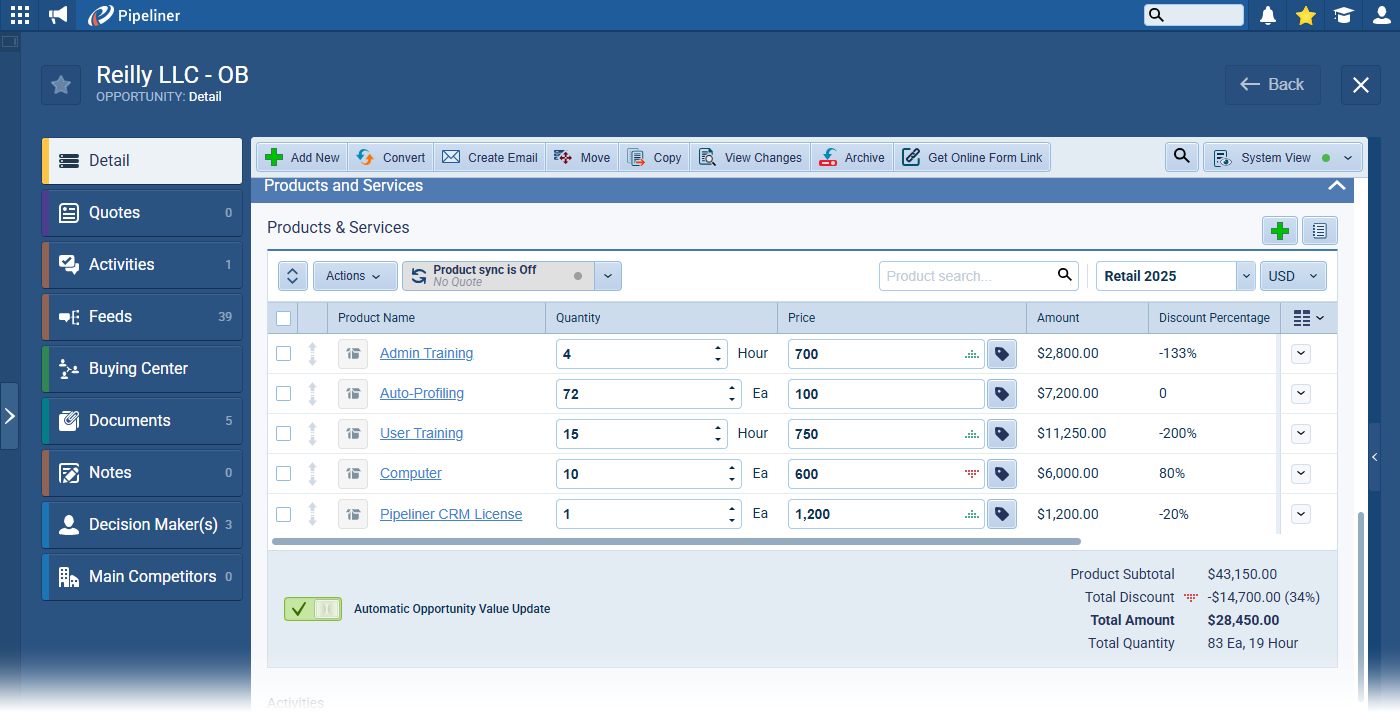Click the search magnifier next to System View
1400x712 pixels.
(1181, 157)
